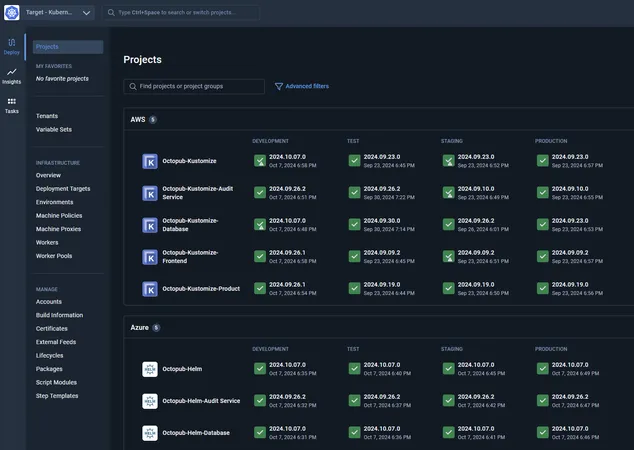Click Octopub-Kustomize-Frontend Staging status icon

tap(449, 257)
